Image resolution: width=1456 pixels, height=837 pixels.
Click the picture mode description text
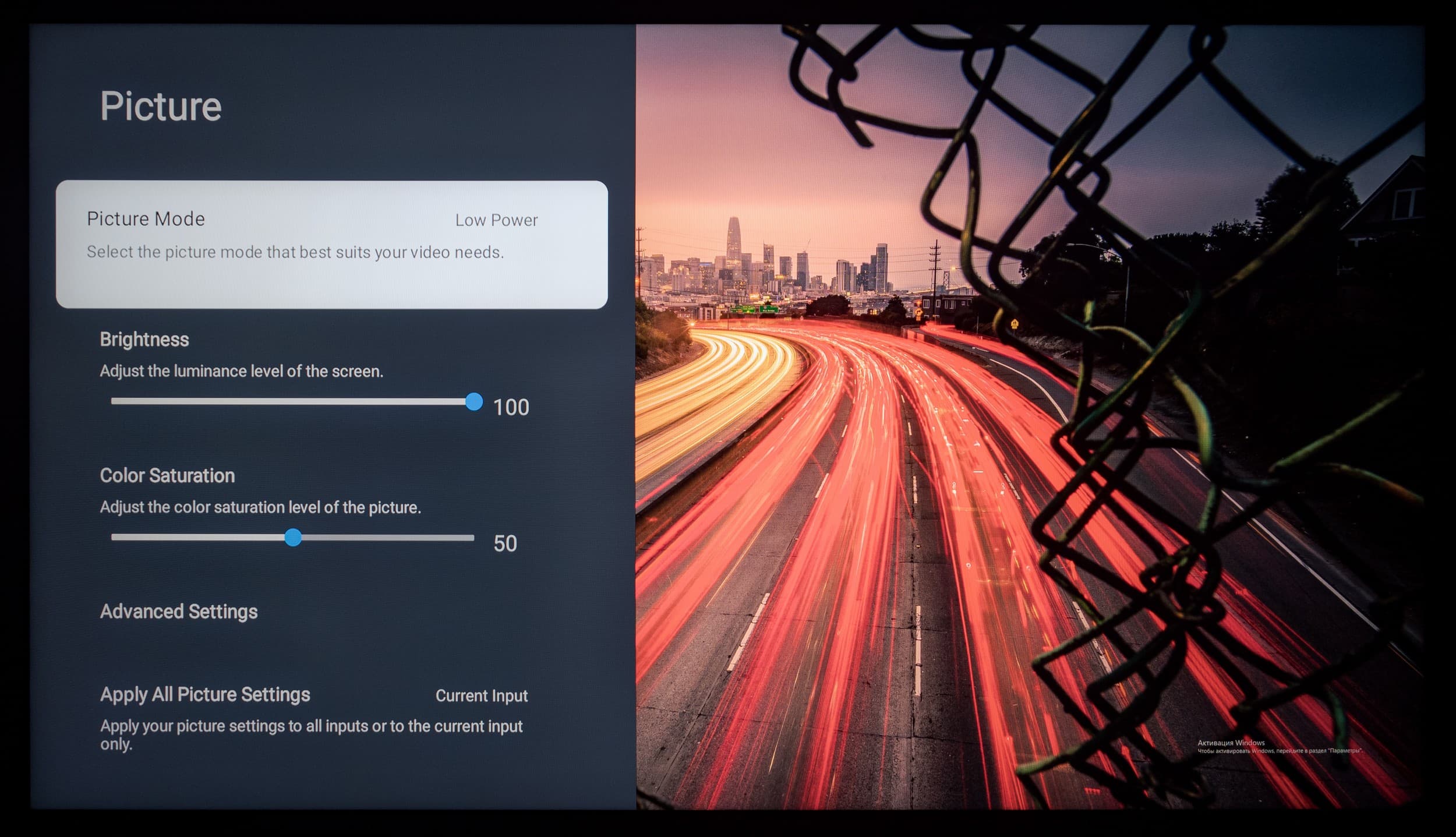click(x=295, y=252)
